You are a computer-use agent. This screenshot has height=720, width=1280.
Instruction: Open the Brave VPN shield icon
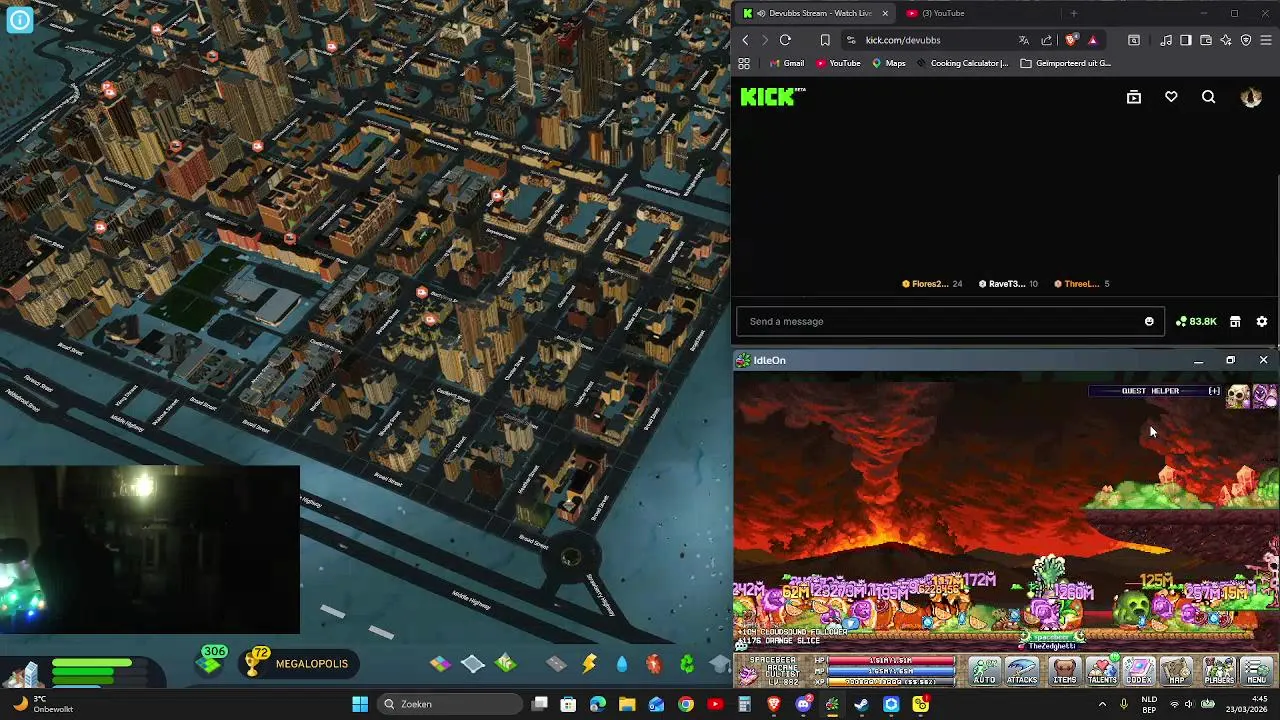1246,40
